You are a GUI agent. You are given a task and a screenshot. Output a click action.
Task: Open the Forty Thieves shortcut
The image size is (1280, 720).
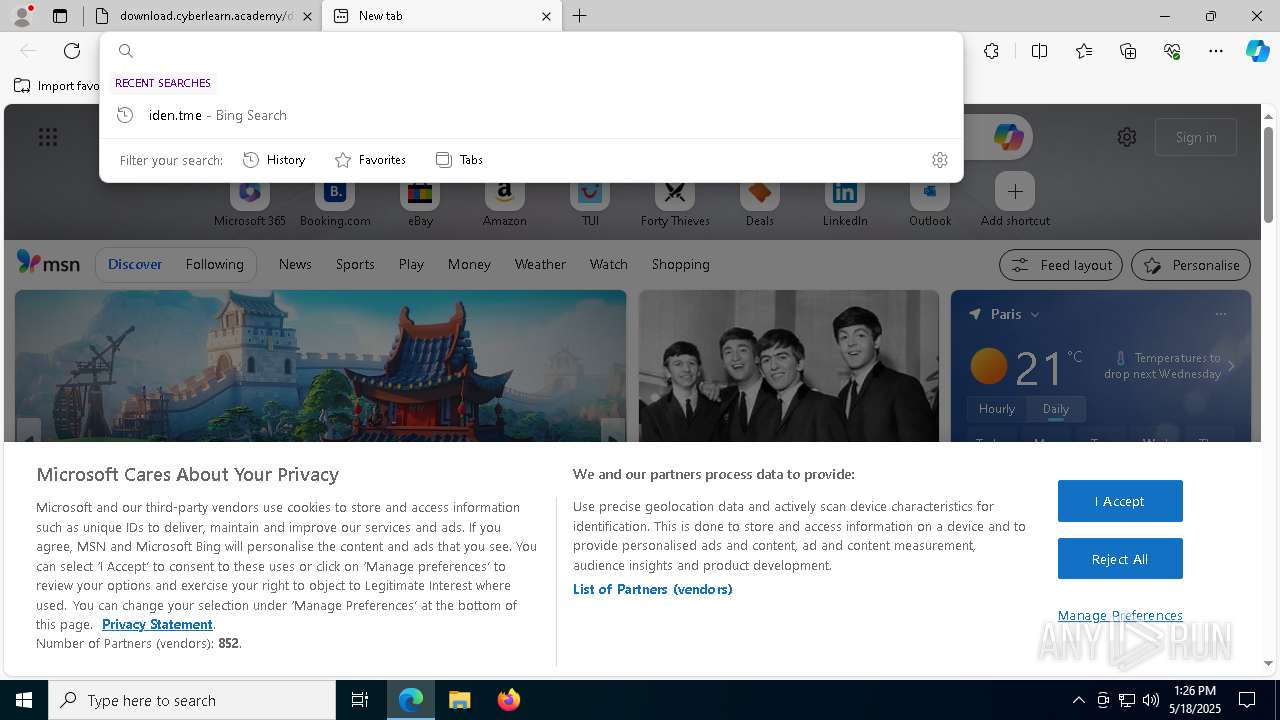click(x=675, y=202)
